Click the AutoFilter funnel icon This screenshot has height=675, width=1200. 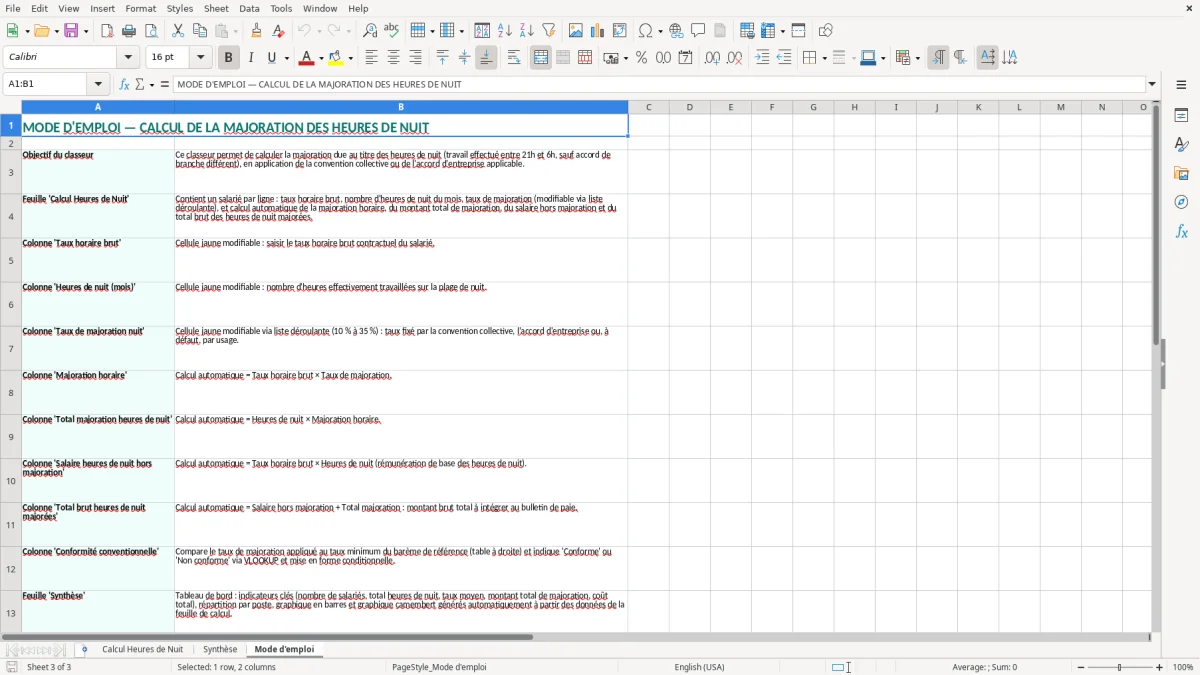point(549,31)
